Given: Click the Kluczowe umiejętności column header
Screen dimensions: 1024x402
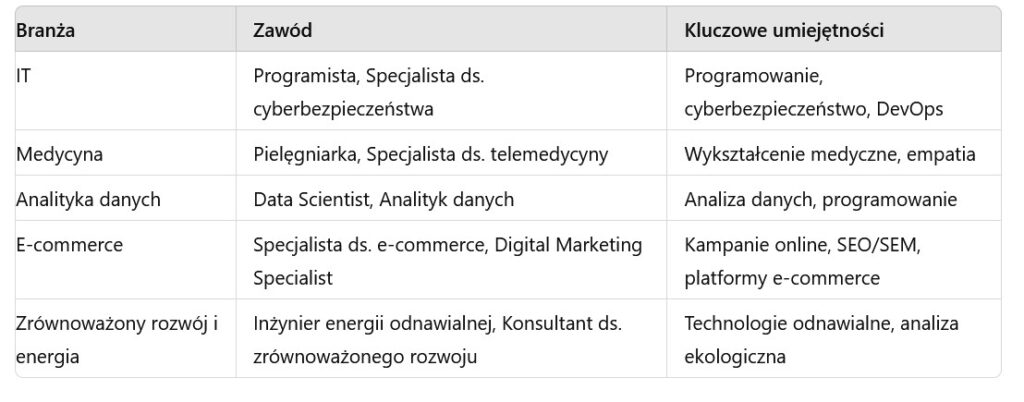Looking at the screenshot, I should (784, 30).
